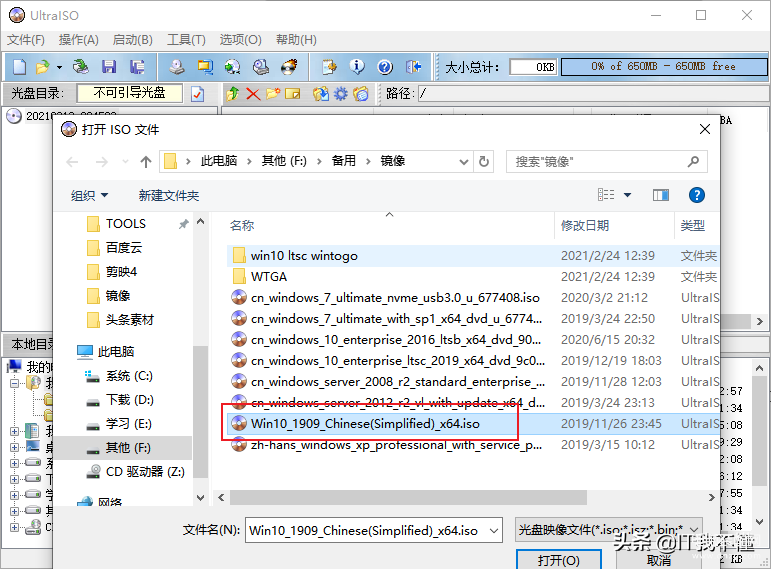Open the 文件(F) menu
The image size is (771, 569).
coord(26,40)
